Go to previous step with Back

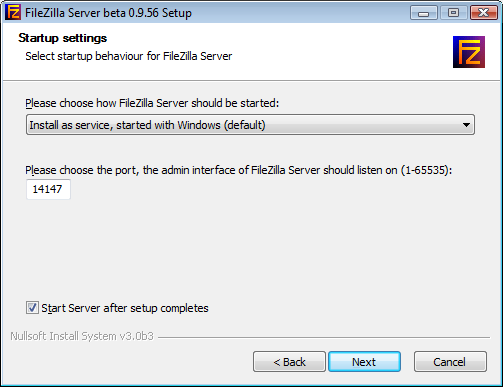[x=289, y=362]
